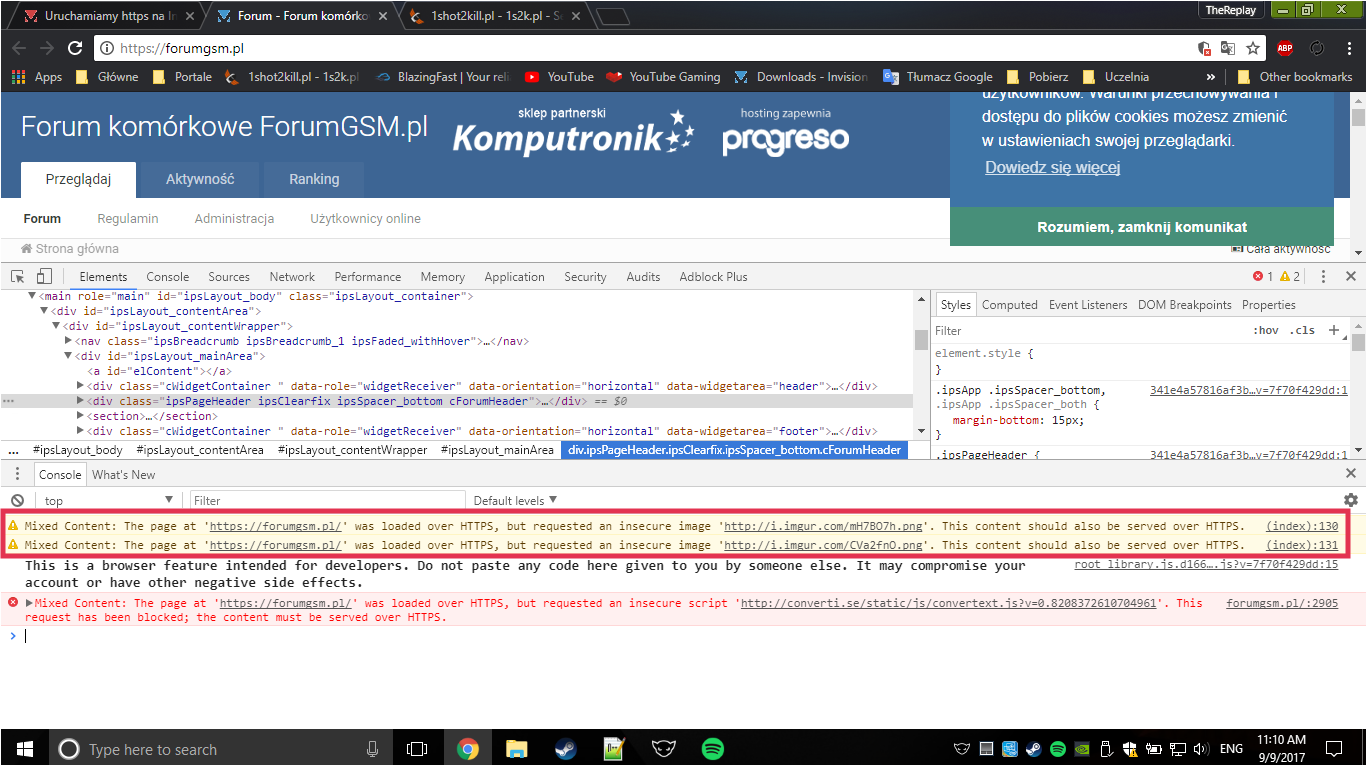Open Spotify from the taskbar

[x=712, y=748]
